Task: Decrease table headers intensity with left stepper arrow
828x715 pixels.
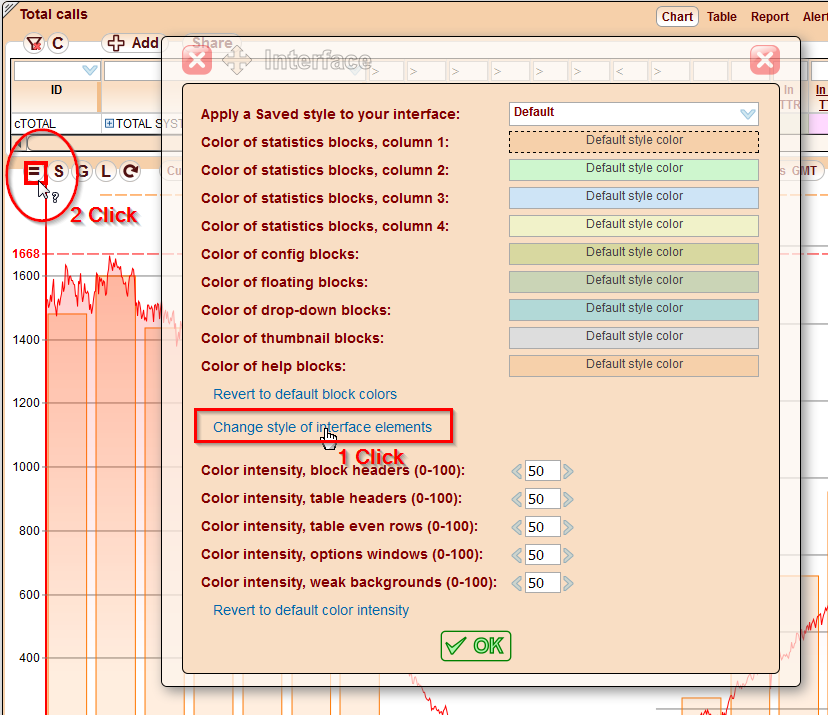Action: (x=518, y=498)
